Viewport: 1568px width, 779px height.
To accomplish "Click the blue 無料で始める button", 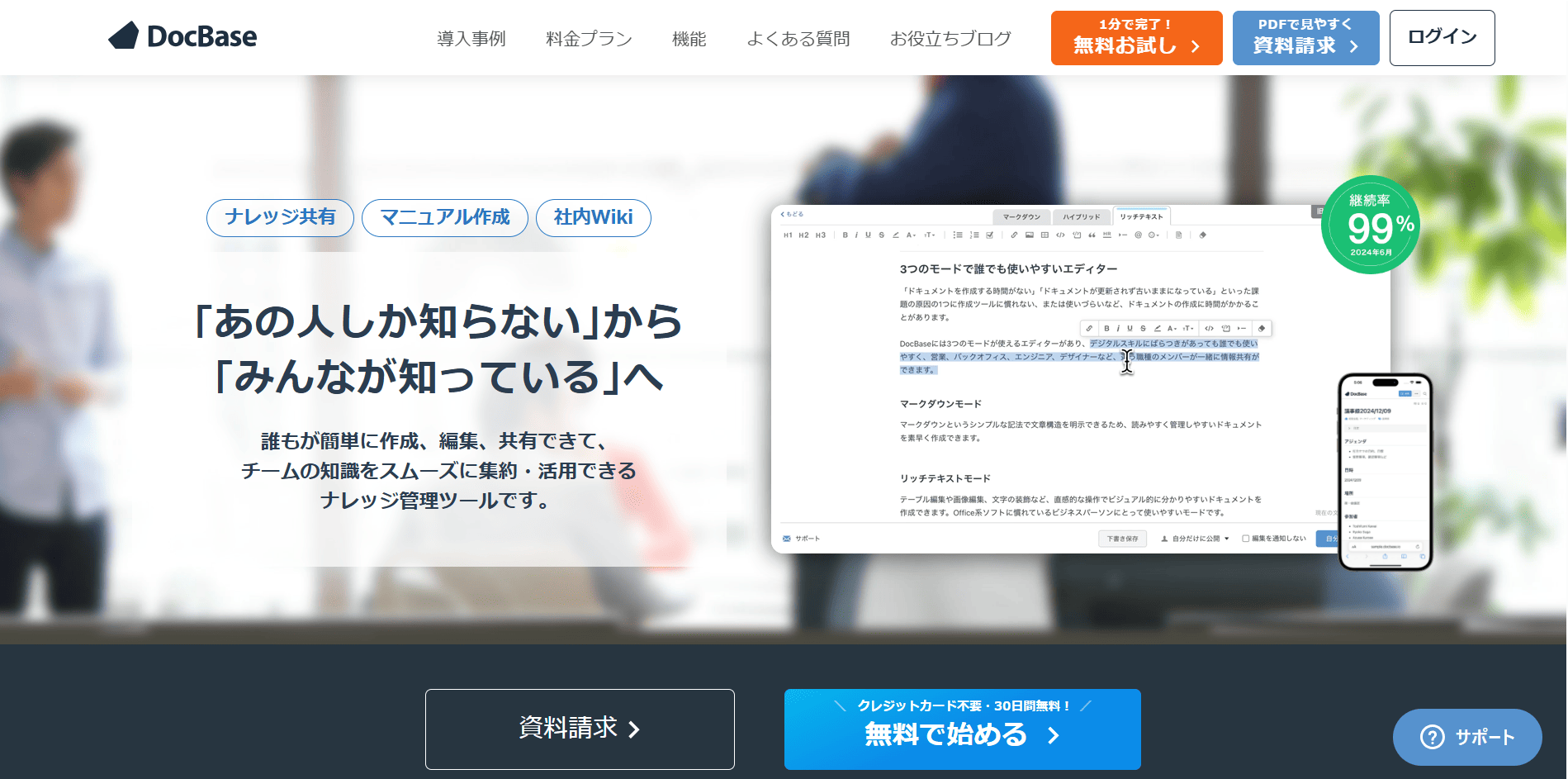I will (963, 729).
